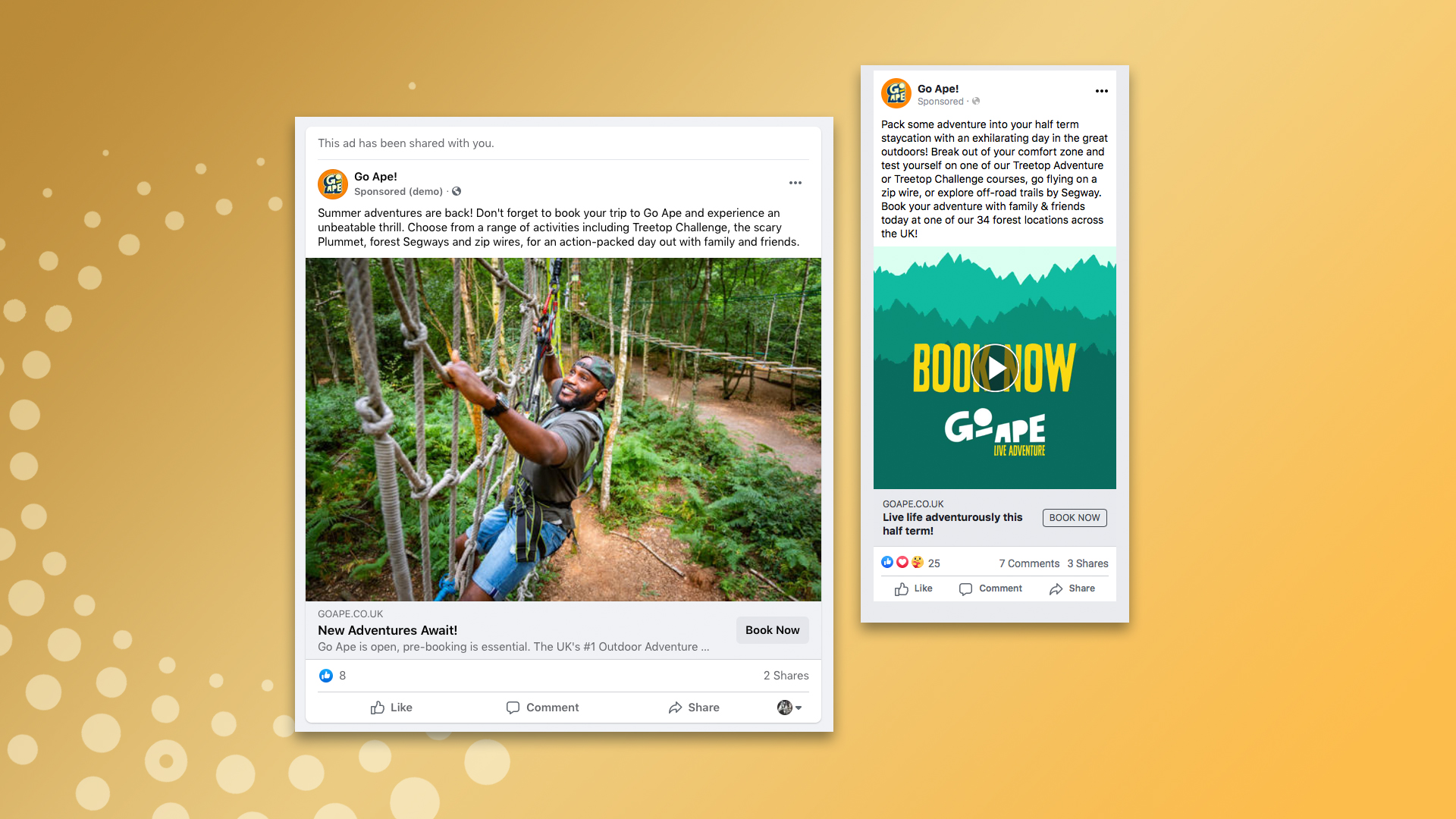1456x819 pixels.
Task: Click blue like reaction icon beside 8
Action: tap(326, 676)
